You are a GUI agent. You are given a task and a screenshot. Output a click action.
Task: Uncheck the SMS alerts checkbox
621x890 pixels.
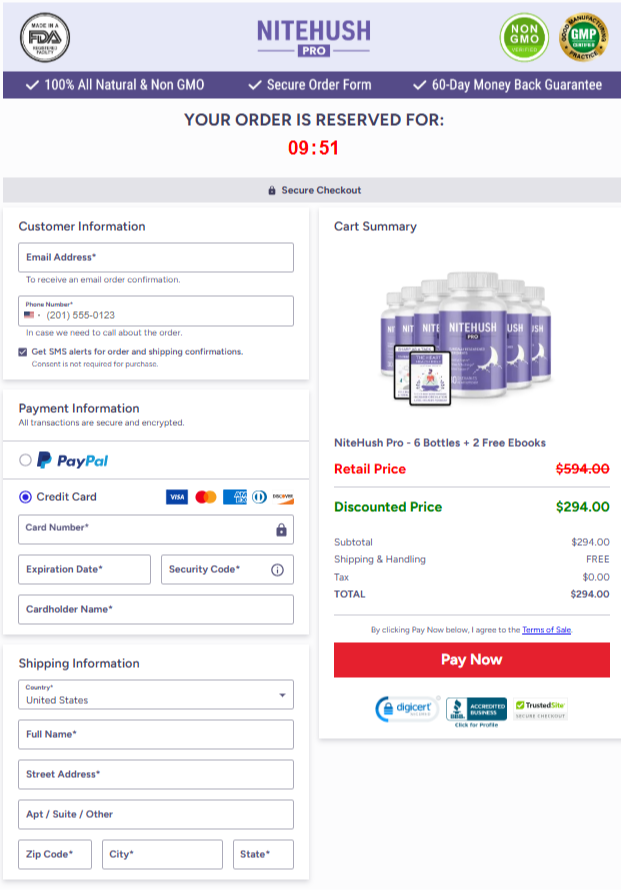[23, 352]
